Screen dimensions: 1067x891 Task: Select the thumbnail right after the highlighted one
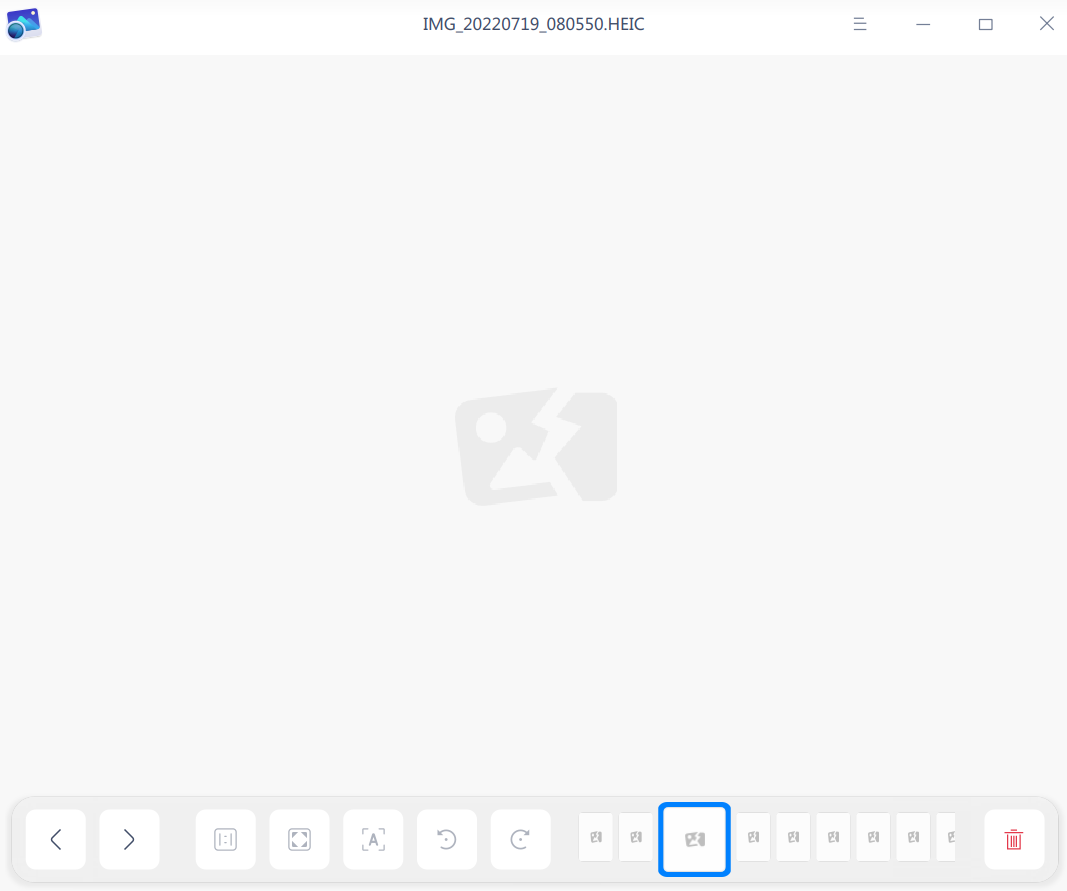pos(753,837)
